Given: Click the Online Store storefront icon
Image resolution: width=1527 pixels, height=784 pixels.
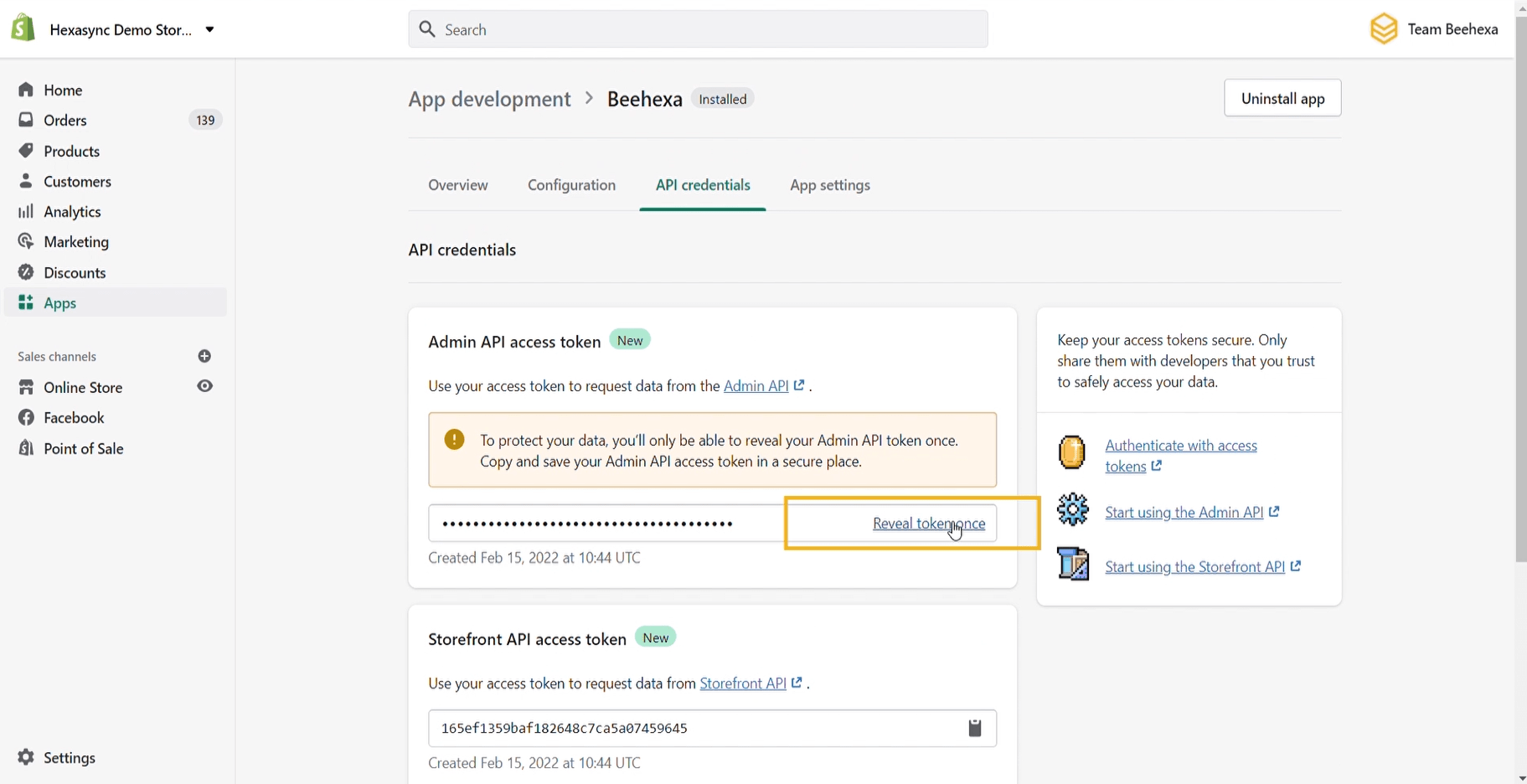Looking at the screenshot, I should coord(26,387).
